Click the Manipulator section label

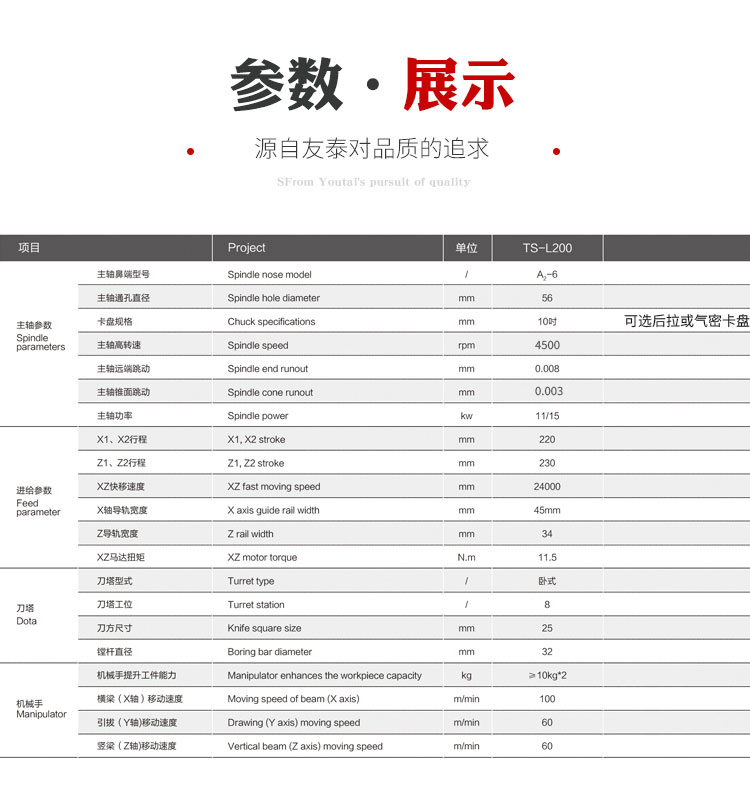pyautogui.click(x=41, y=709)
